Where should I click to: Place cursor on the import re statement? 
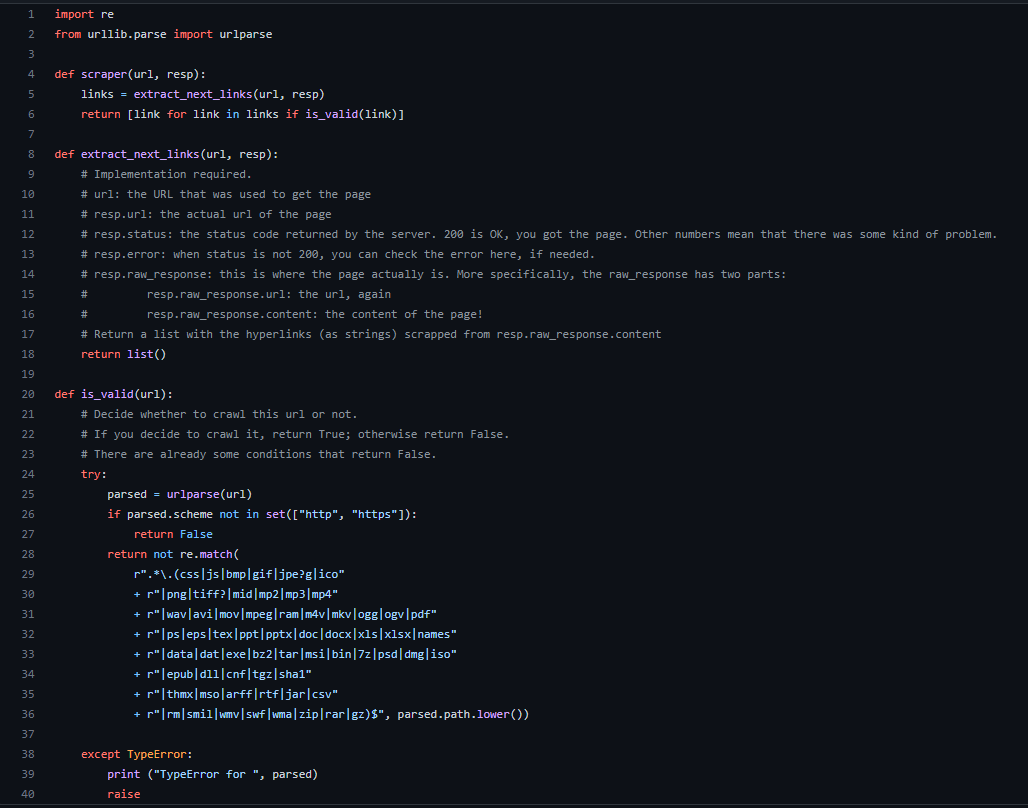pyautogui.click(x=85, y=13)
